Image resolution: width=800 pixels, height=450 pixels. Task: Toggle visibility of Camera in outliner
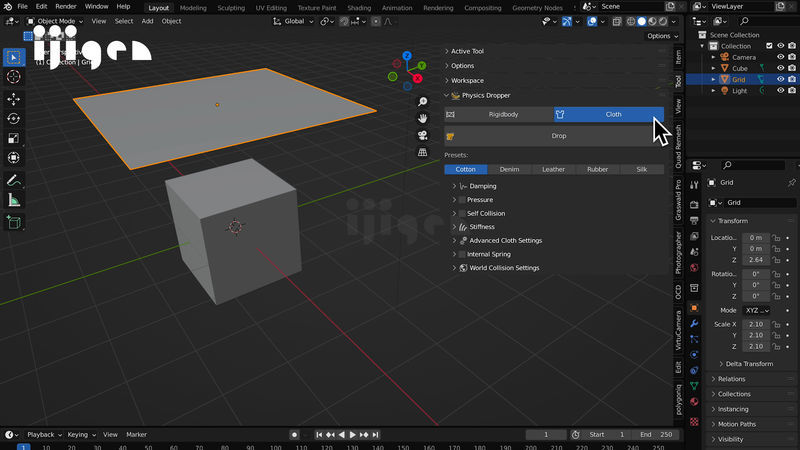click(x=781, y=57)
